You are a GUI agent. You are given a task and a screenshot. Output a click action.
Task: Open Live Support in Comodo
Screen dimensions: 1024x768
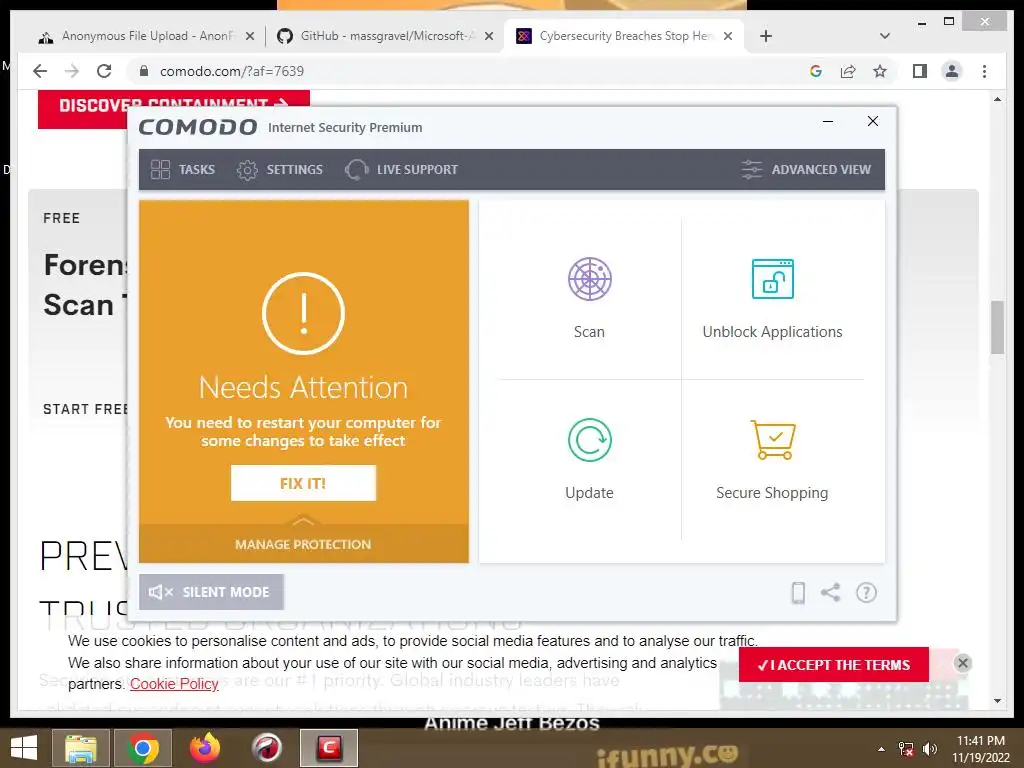pos(402,170)
